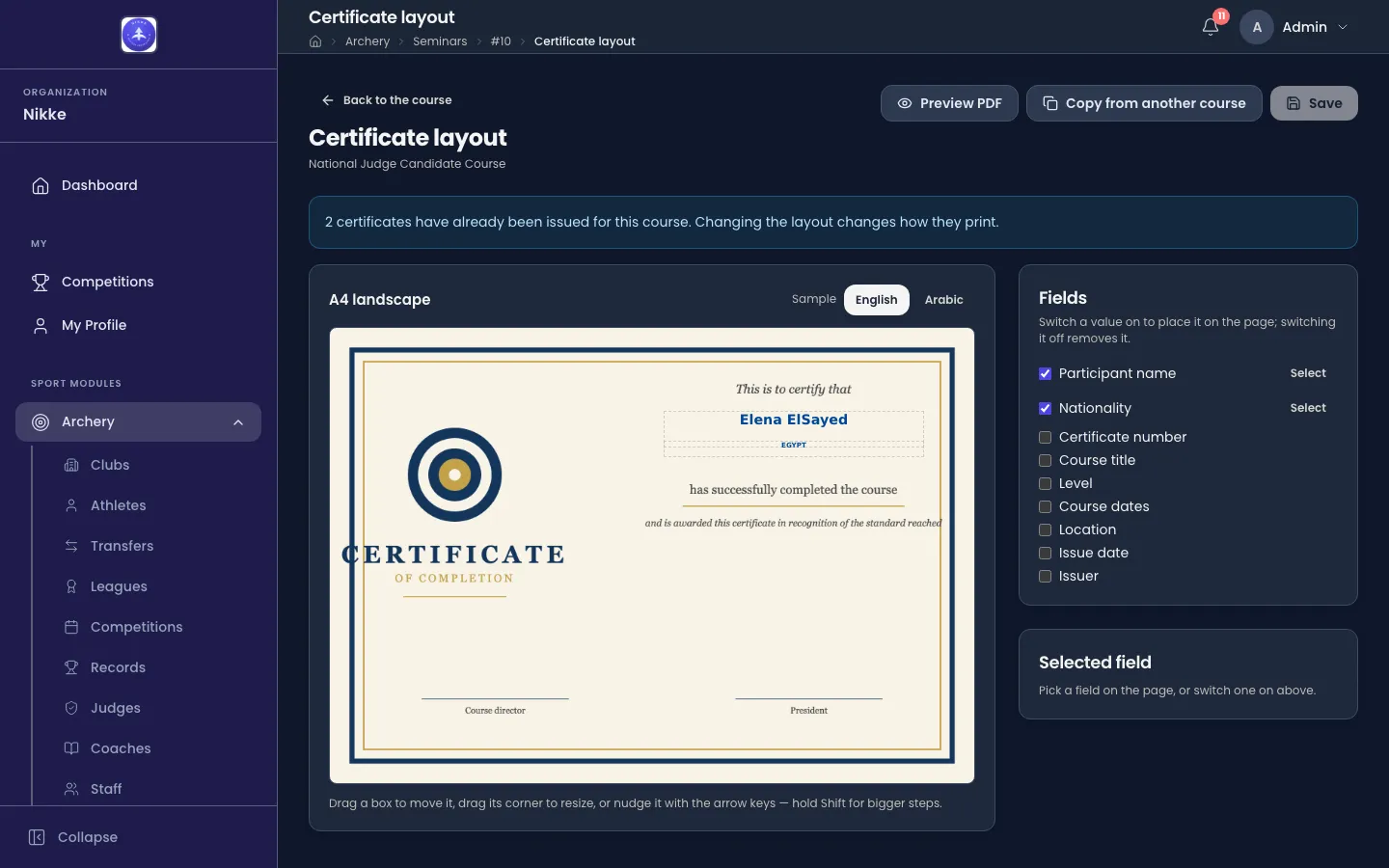The width and height of the screenshot is (1389, 868).
Task: Tick the Issuer checkbox
Action: (1045, 576)
